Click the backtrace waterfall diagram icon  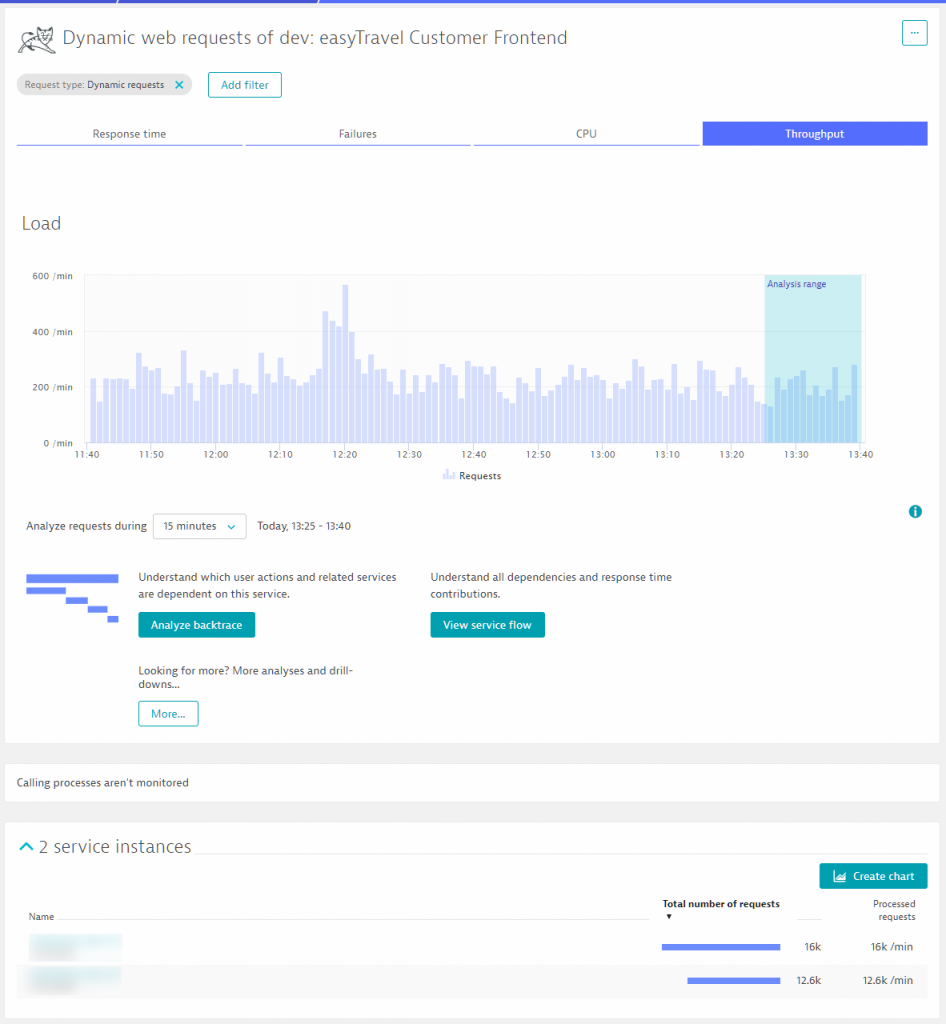(x=72, y=598)
